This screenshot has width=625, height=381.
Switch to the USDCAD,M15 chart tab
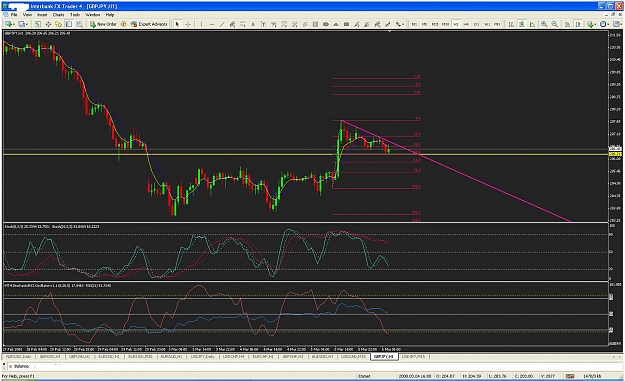[x=353, y=356]
